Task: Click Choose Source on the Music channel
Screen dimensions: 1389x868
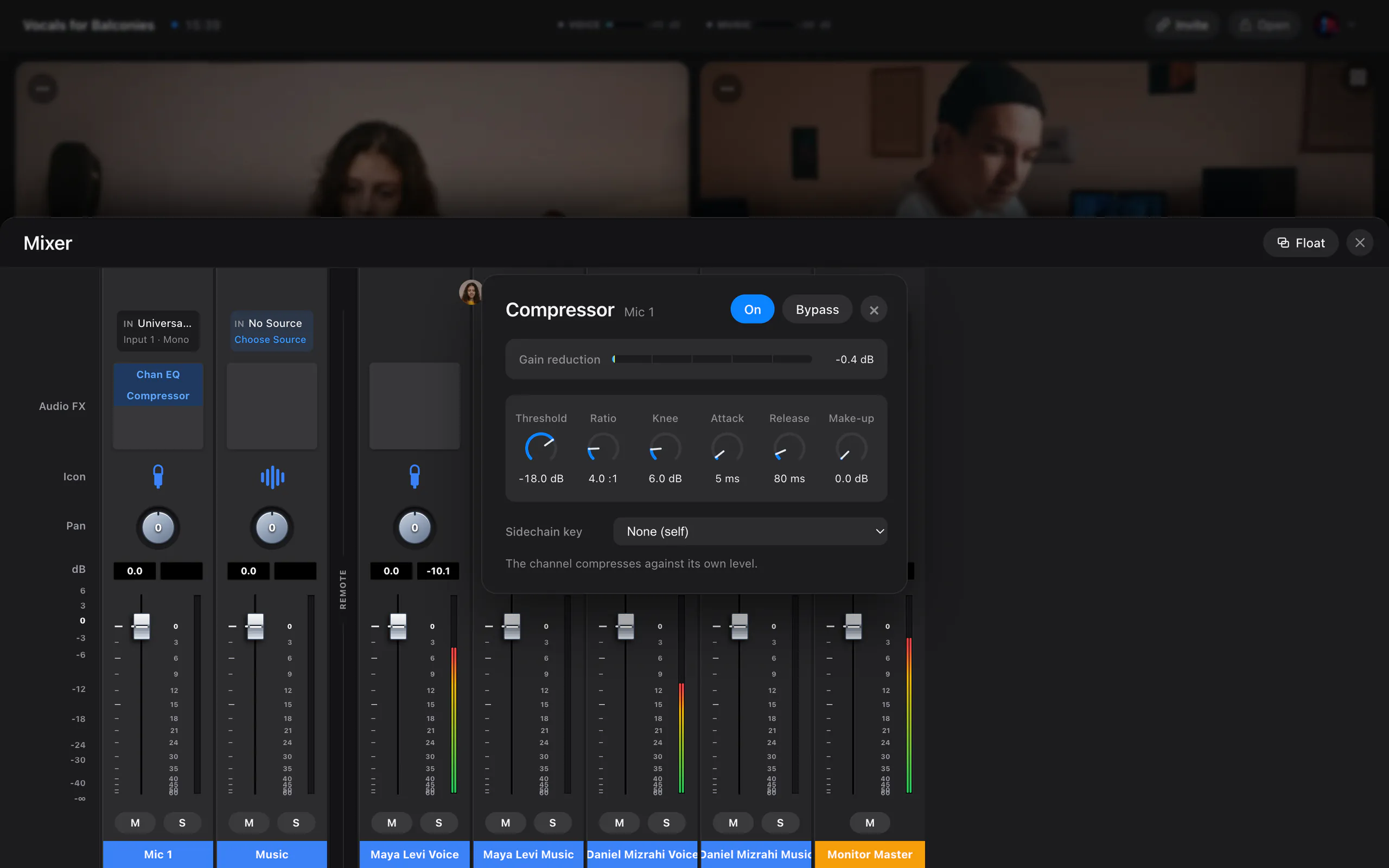Action: click(x=270, y=339)
